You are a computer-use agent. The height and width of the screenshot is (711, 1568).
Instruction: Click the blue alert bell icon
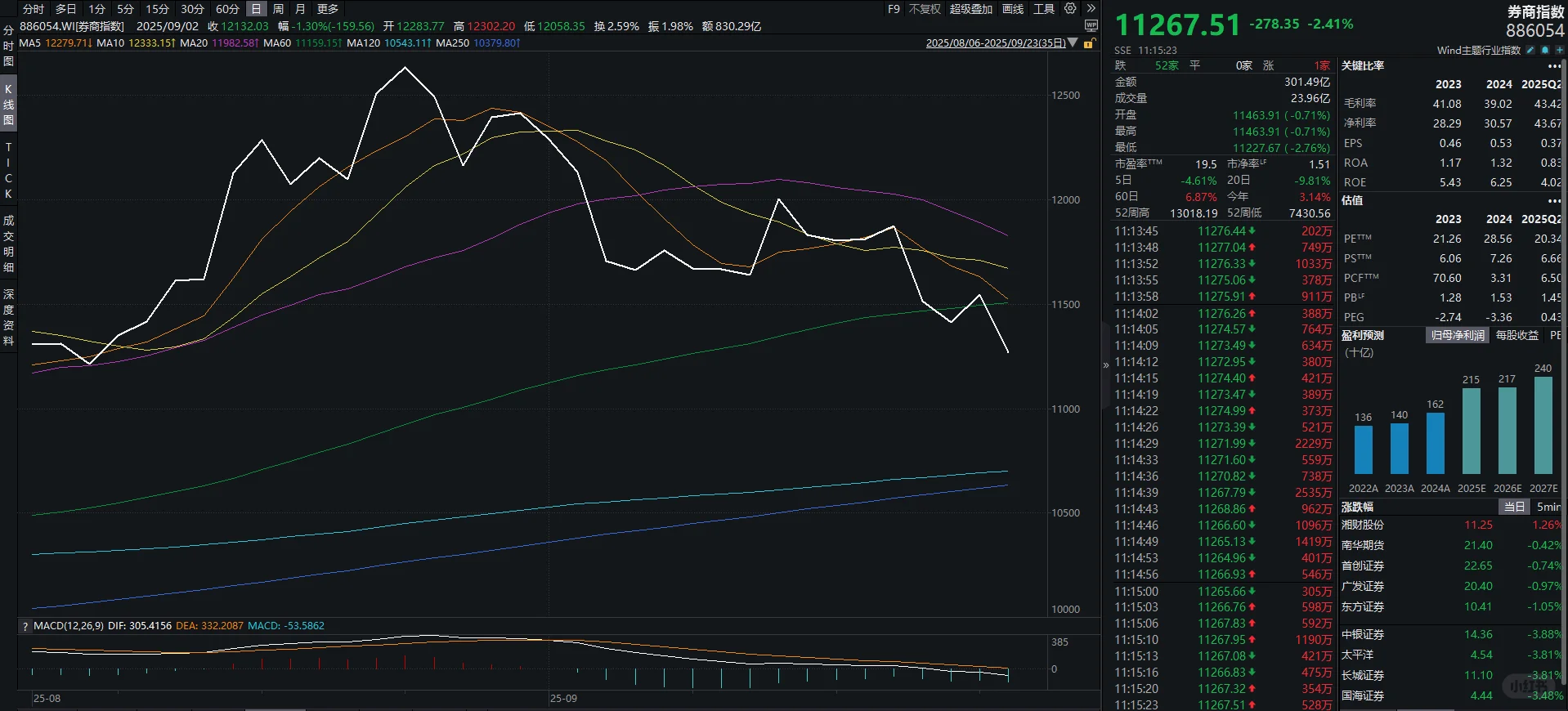[x=1544, y=50]
